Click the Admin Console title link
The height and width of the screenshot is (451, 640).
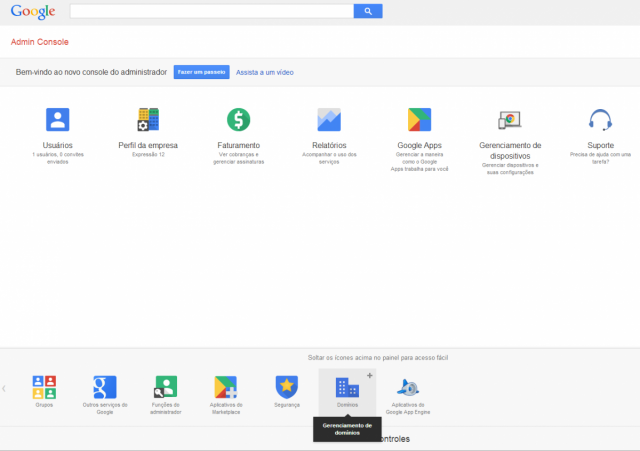click(40, 42)
